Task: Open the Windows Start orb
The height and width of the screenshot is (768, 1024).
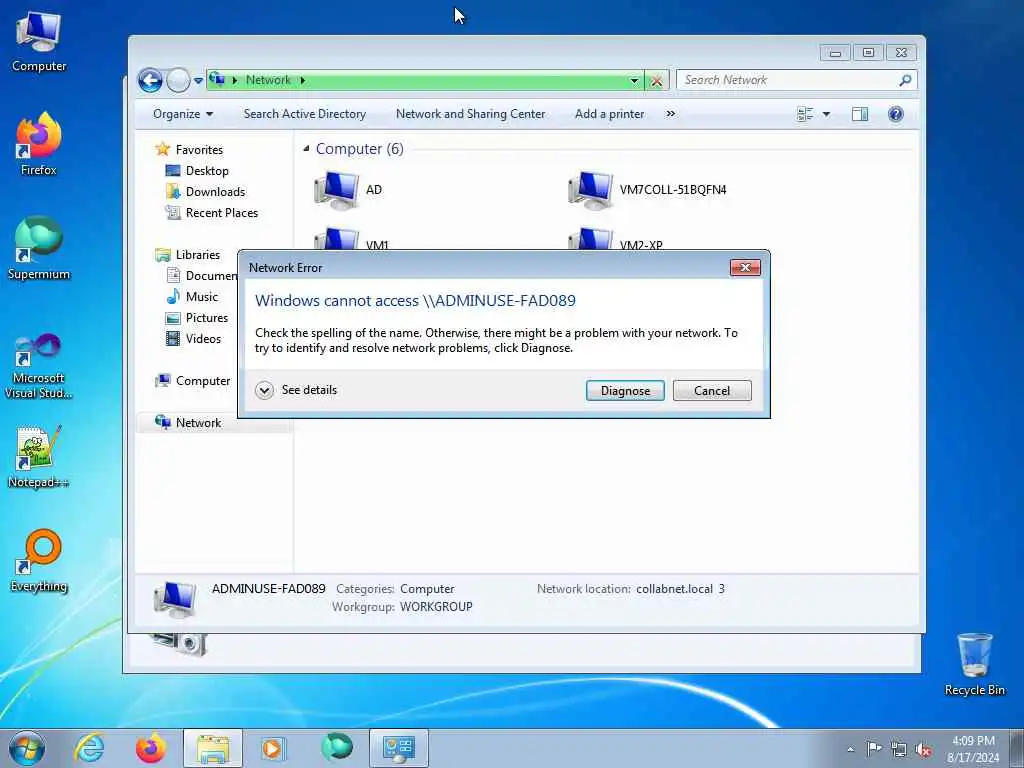Action: coord(27,748)
